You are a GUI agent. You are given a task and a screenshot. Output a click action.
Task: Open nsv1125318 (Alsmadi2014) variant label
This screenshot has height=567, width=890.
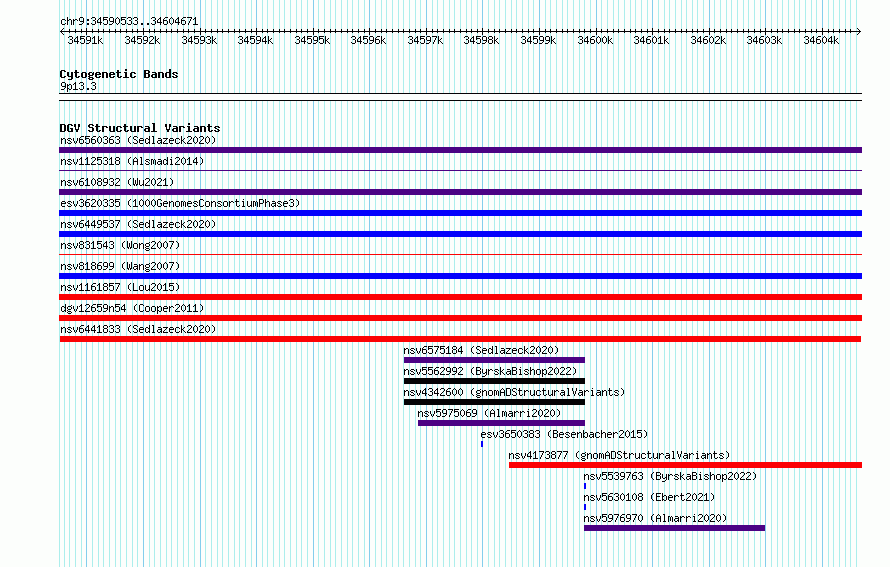(x=132, y=161)
